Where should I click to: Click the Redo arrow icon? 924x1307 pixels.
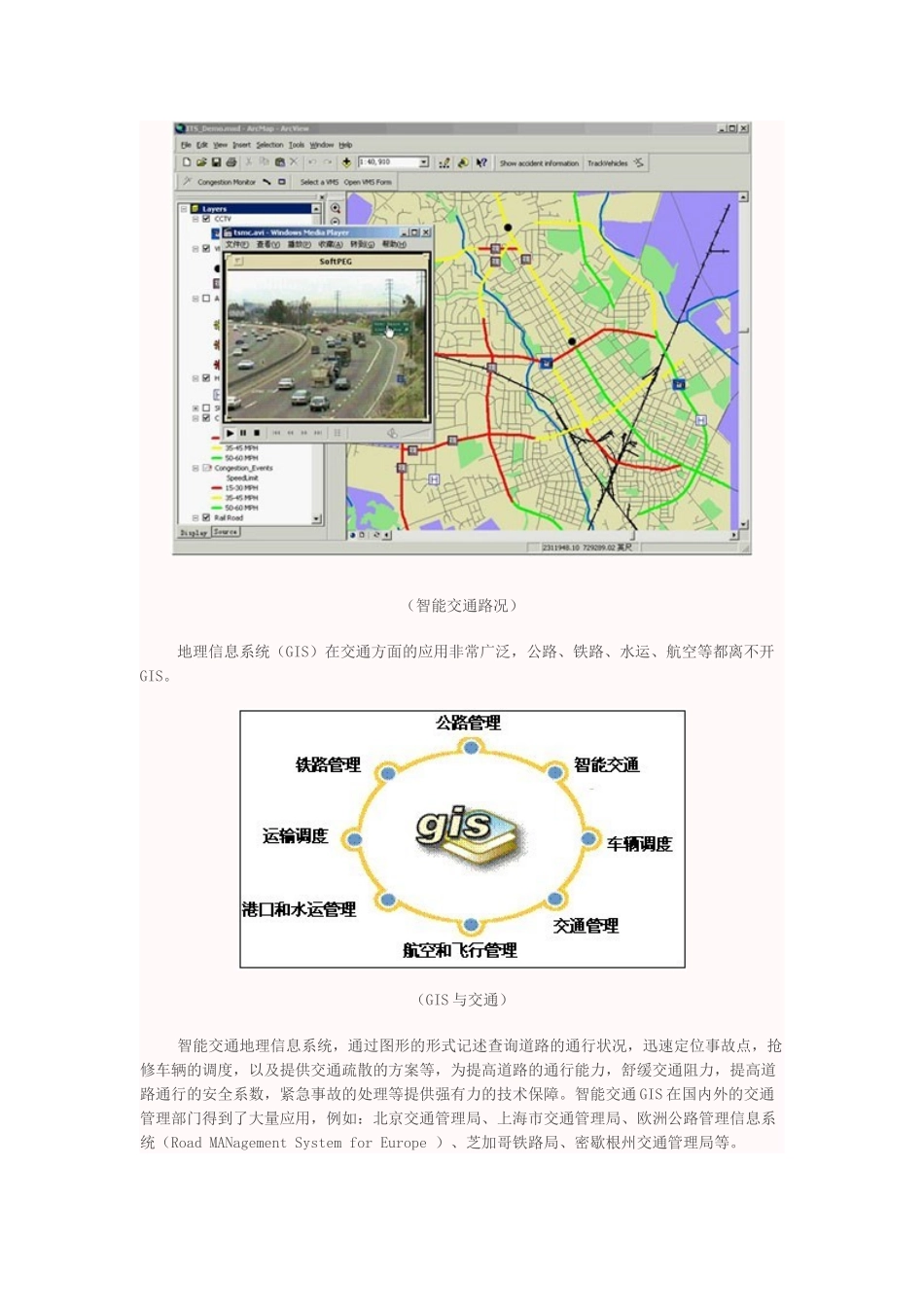pos(328,162)
